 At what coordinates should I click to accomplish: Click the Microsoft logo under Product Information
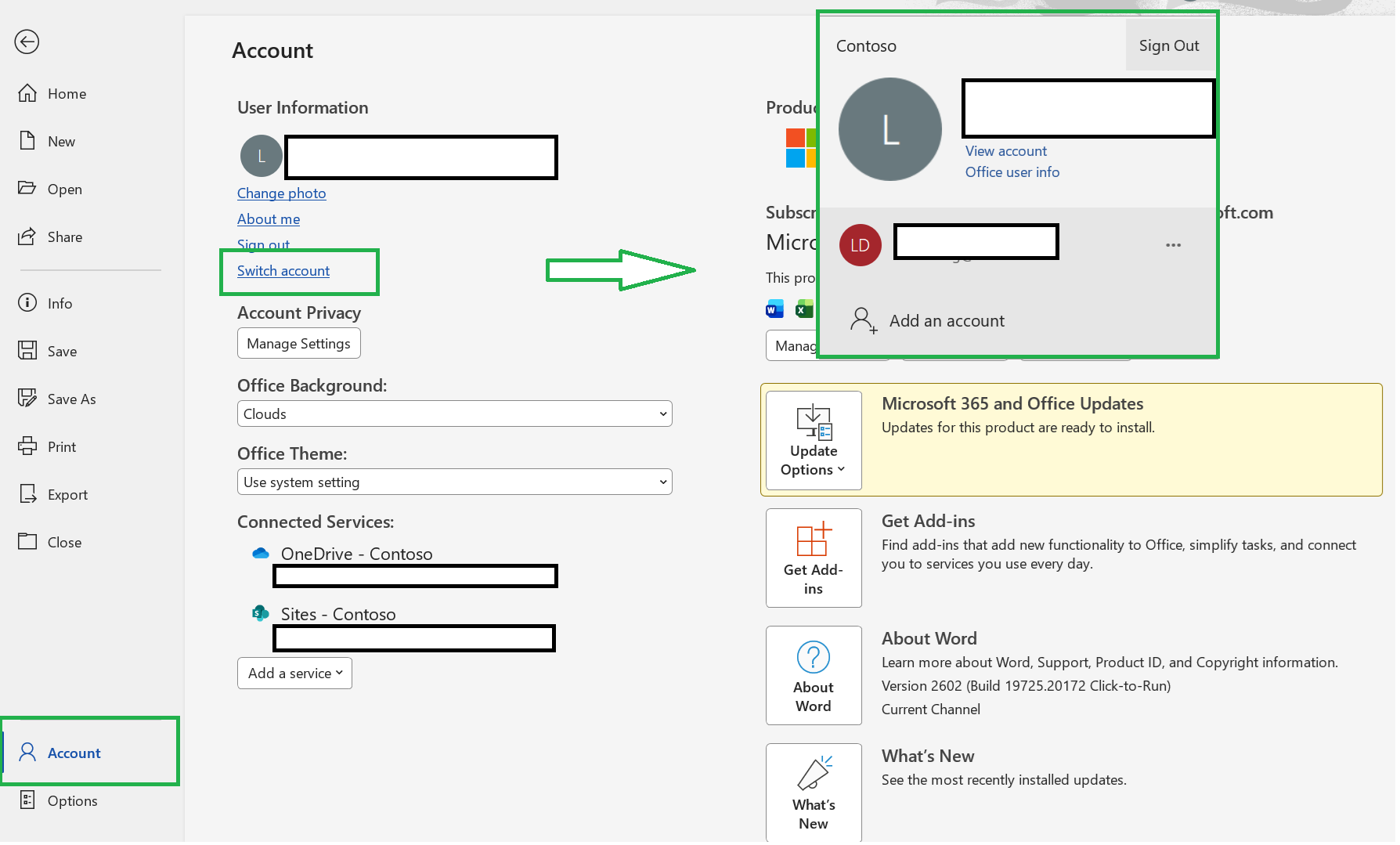click(x=800, y=148)
